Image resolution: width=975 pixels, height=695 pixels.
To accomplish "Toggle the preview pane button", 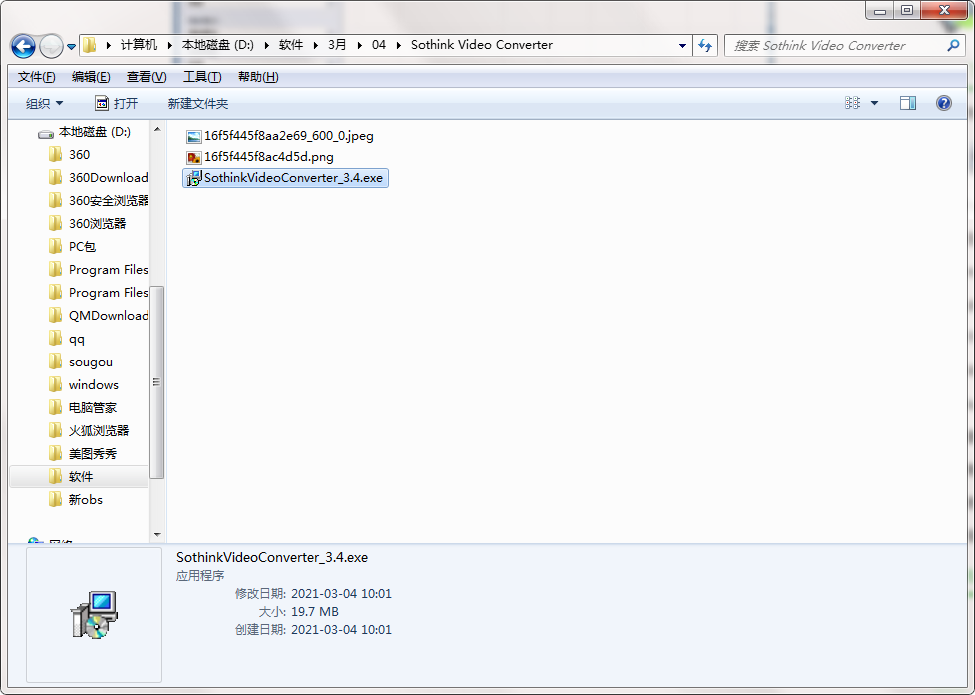I will click(908, 103).
